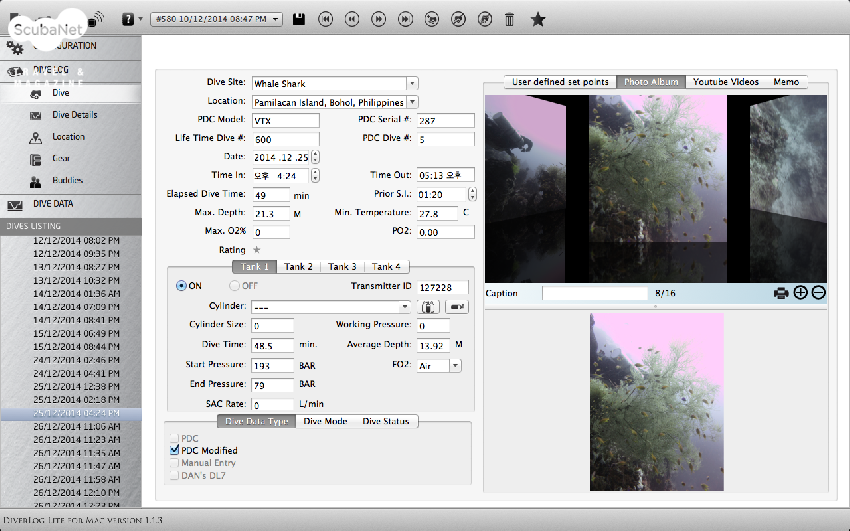Click the star favorite icon in toolbar
The image size is (850, 531).
tap(538, 19)
